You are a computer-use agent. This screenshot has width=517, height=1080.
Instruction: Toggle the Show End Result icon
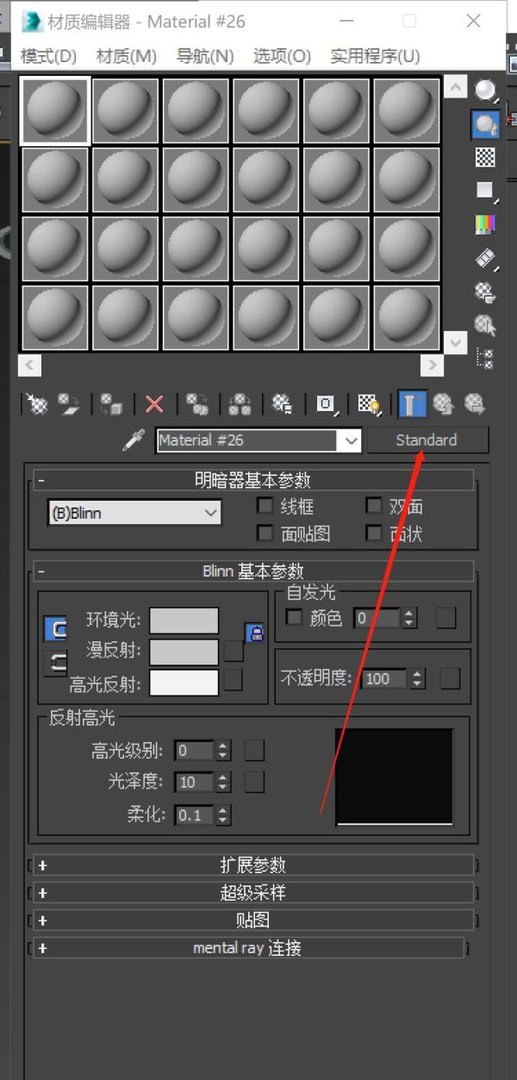pos(412,404)
